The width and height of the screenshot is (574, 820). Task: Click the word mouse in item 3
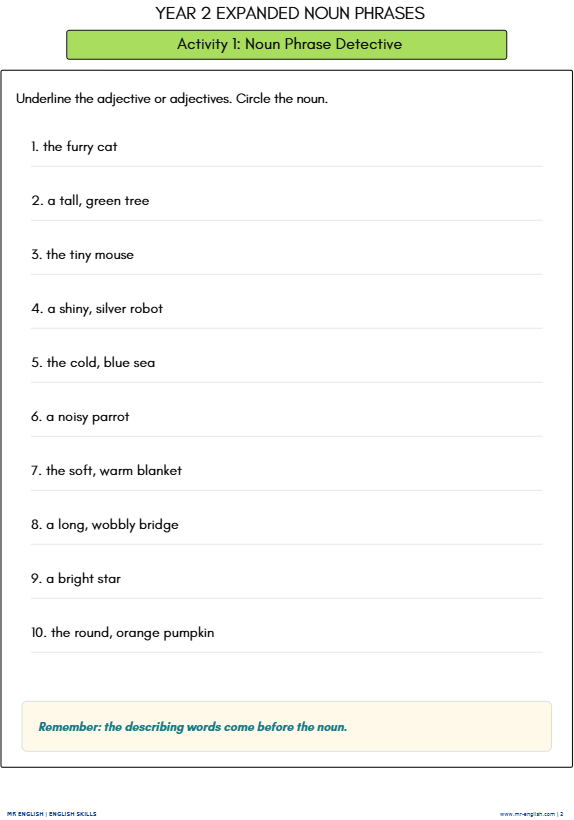pyautogui.click(x=114, y=255)
